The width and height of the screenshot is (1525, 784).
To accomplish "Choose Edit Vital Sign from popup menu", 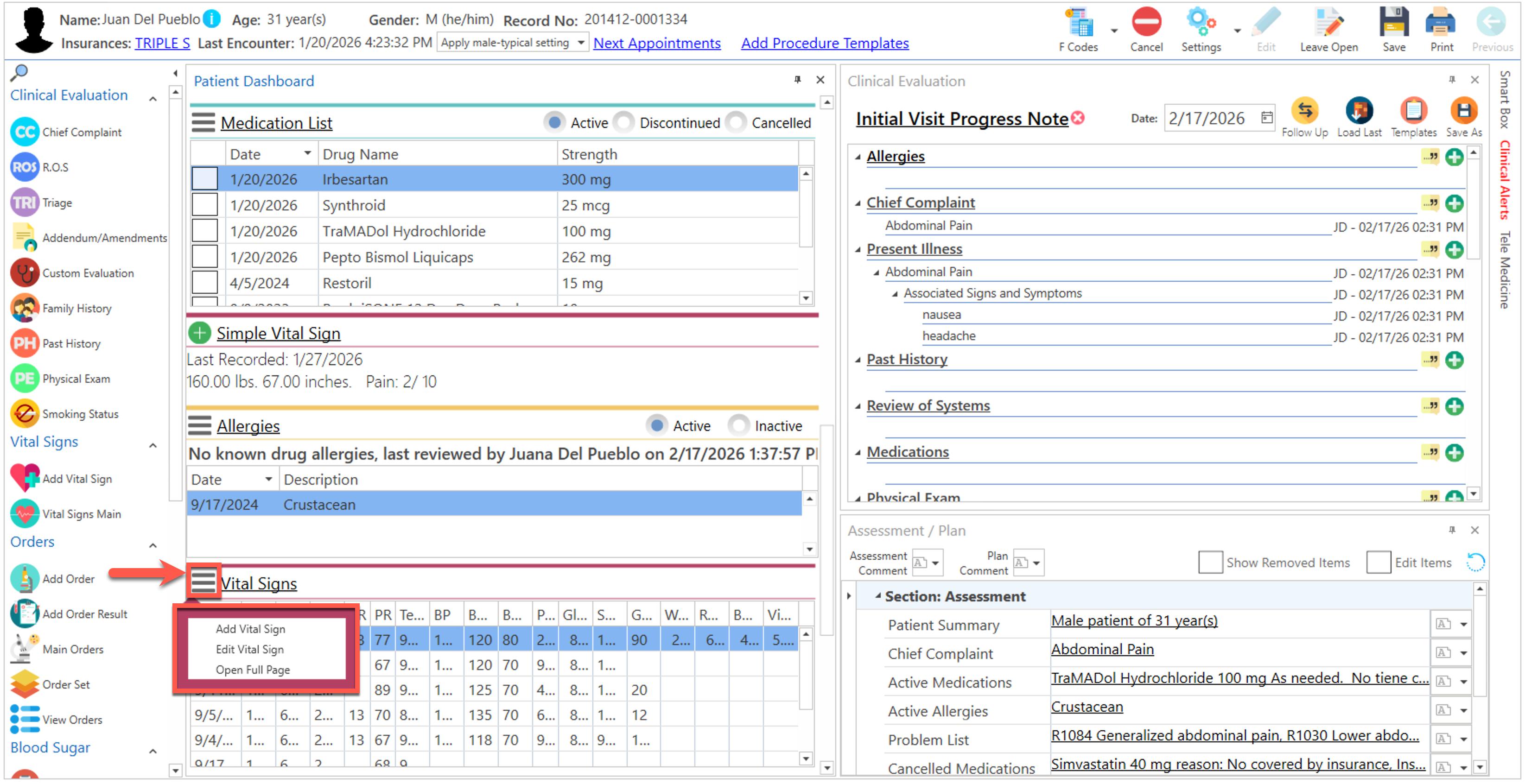I will click(x=249, y=649).
